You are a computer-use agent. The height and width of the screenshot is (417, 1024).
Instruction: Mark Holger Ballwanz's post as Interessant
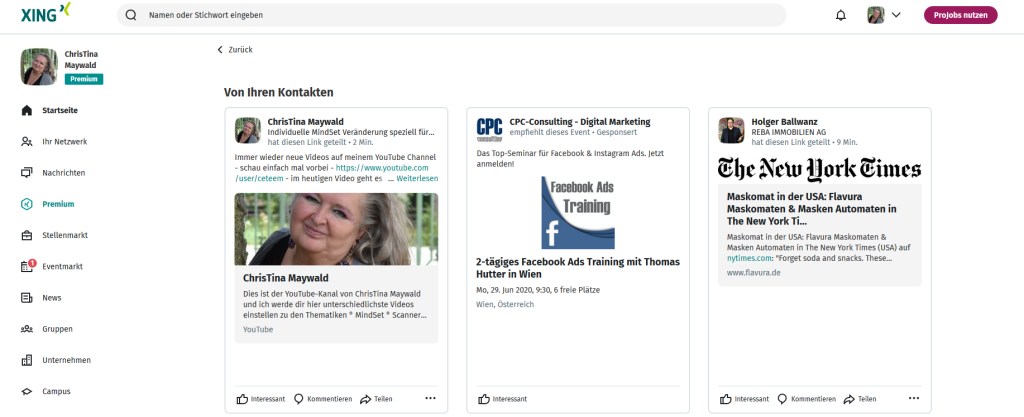(x=745, y=399)
